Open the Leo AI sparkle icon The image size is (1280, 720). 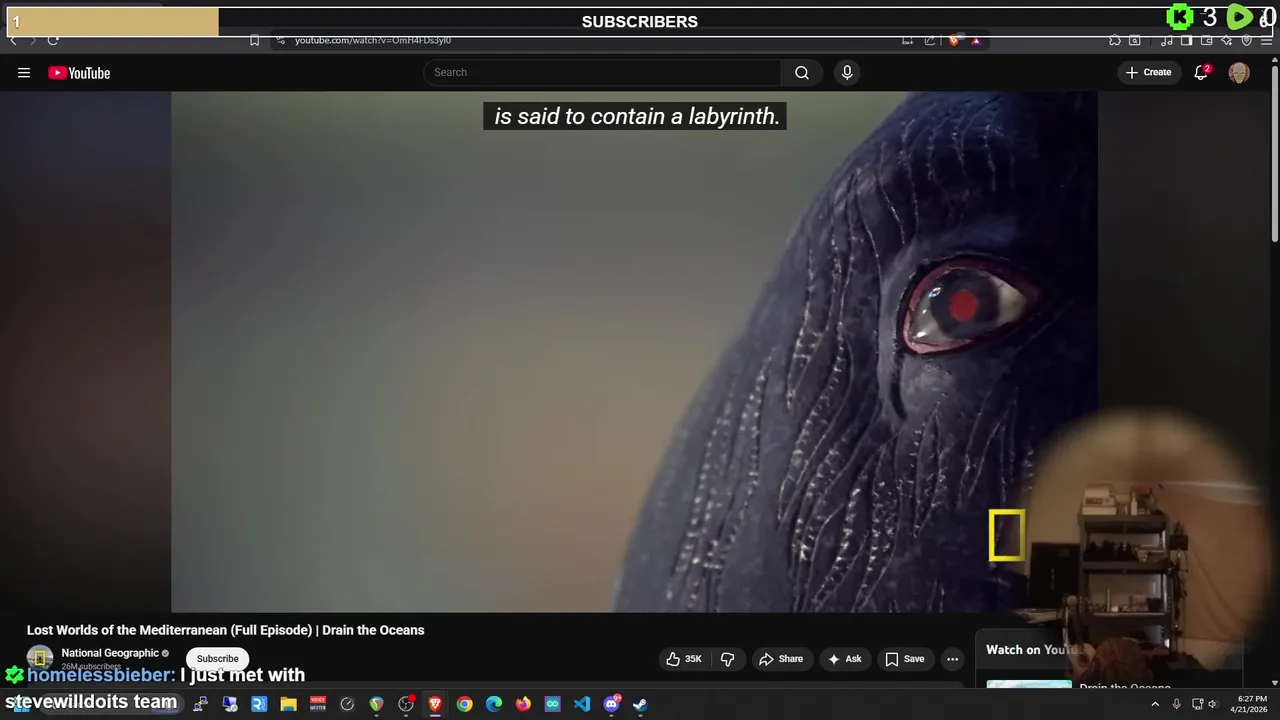click(x=1227, y=40)
